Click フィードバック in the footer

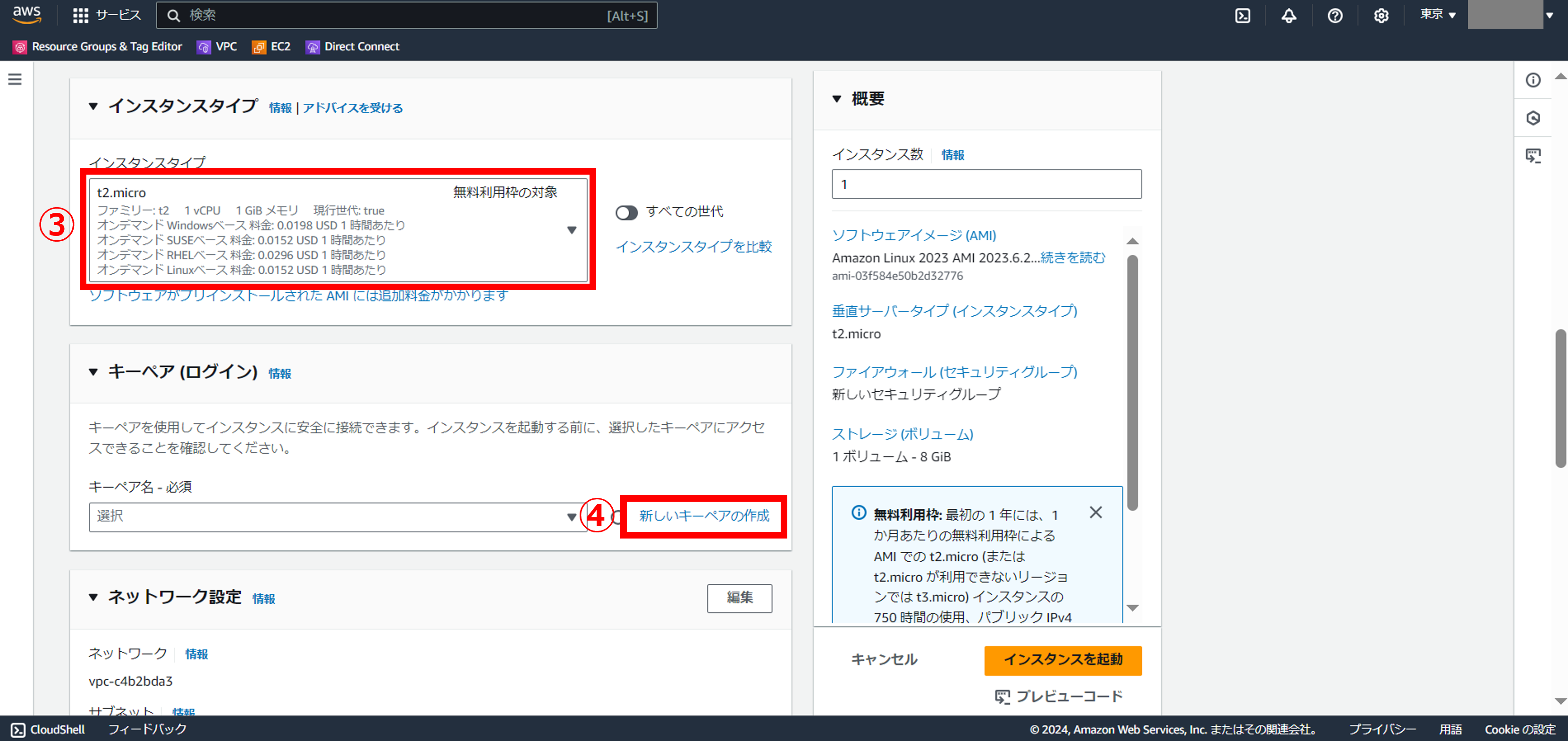(x=147, y=729)
